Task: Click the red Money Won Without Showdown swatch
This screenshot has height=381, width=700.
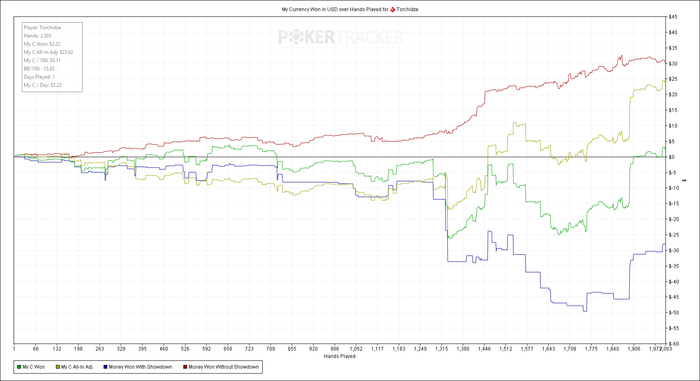Action: click(x=185, y=367)
